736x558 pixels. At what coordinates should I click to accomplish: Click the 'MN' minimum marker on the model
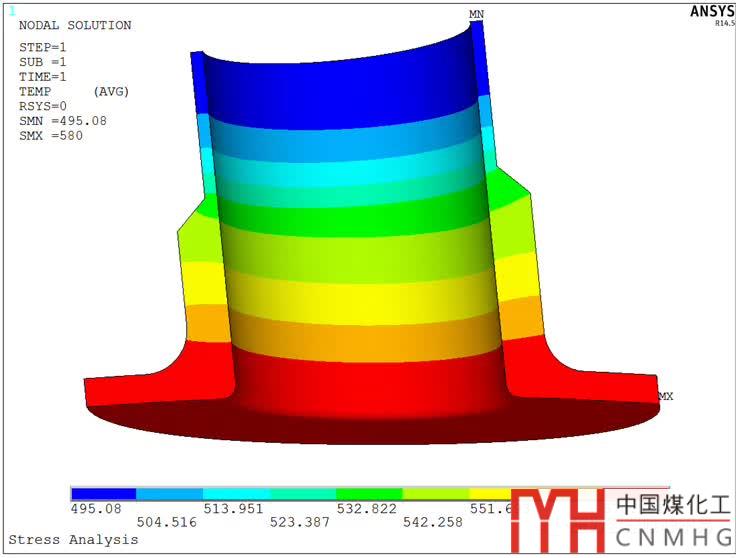(x=476, y=15)
